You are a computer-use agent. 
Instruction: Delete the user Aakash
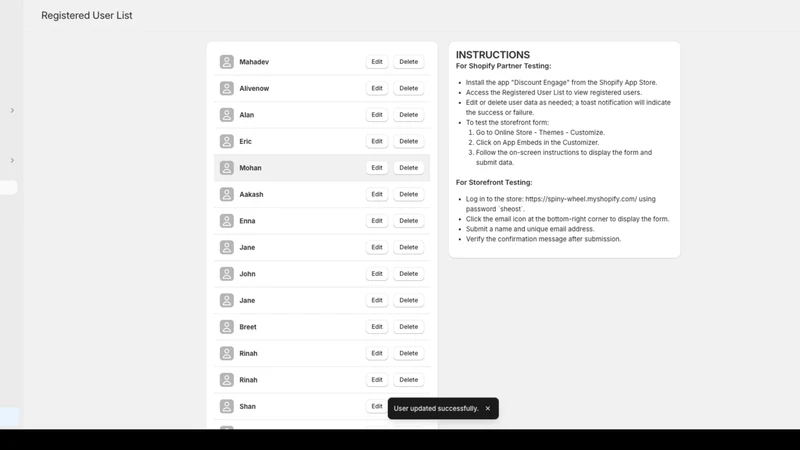409,194
